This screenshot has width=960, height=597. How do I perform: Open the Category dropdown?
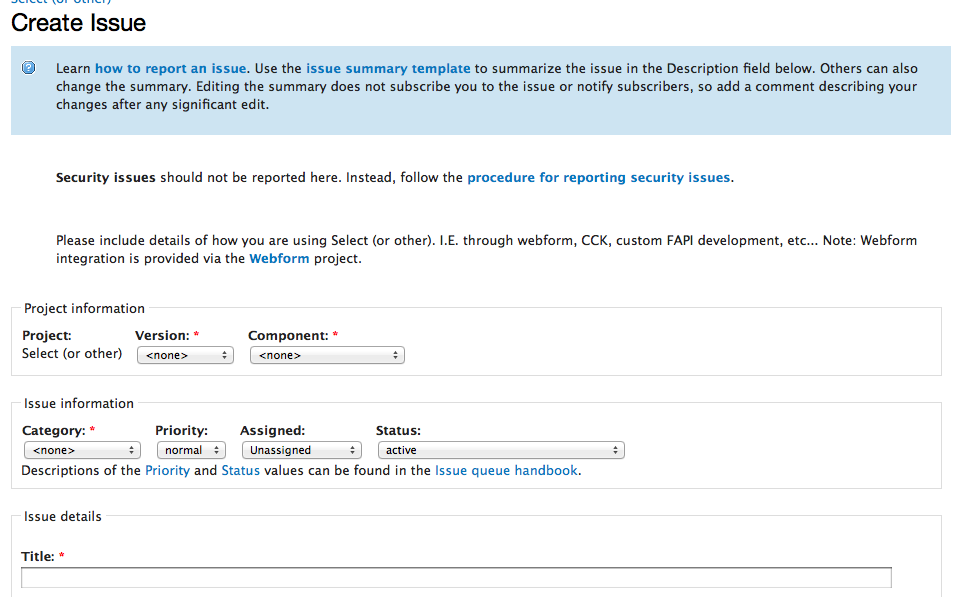82,450
